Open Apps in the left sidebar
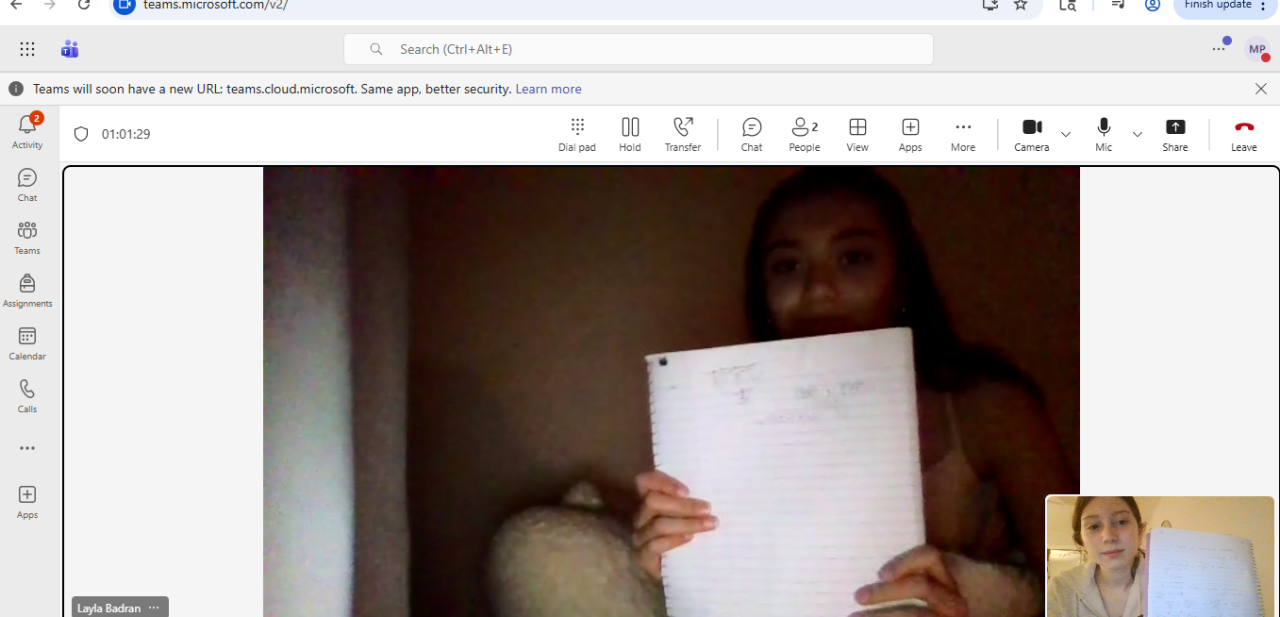1280x617 pixels. [x=27, y=502]
